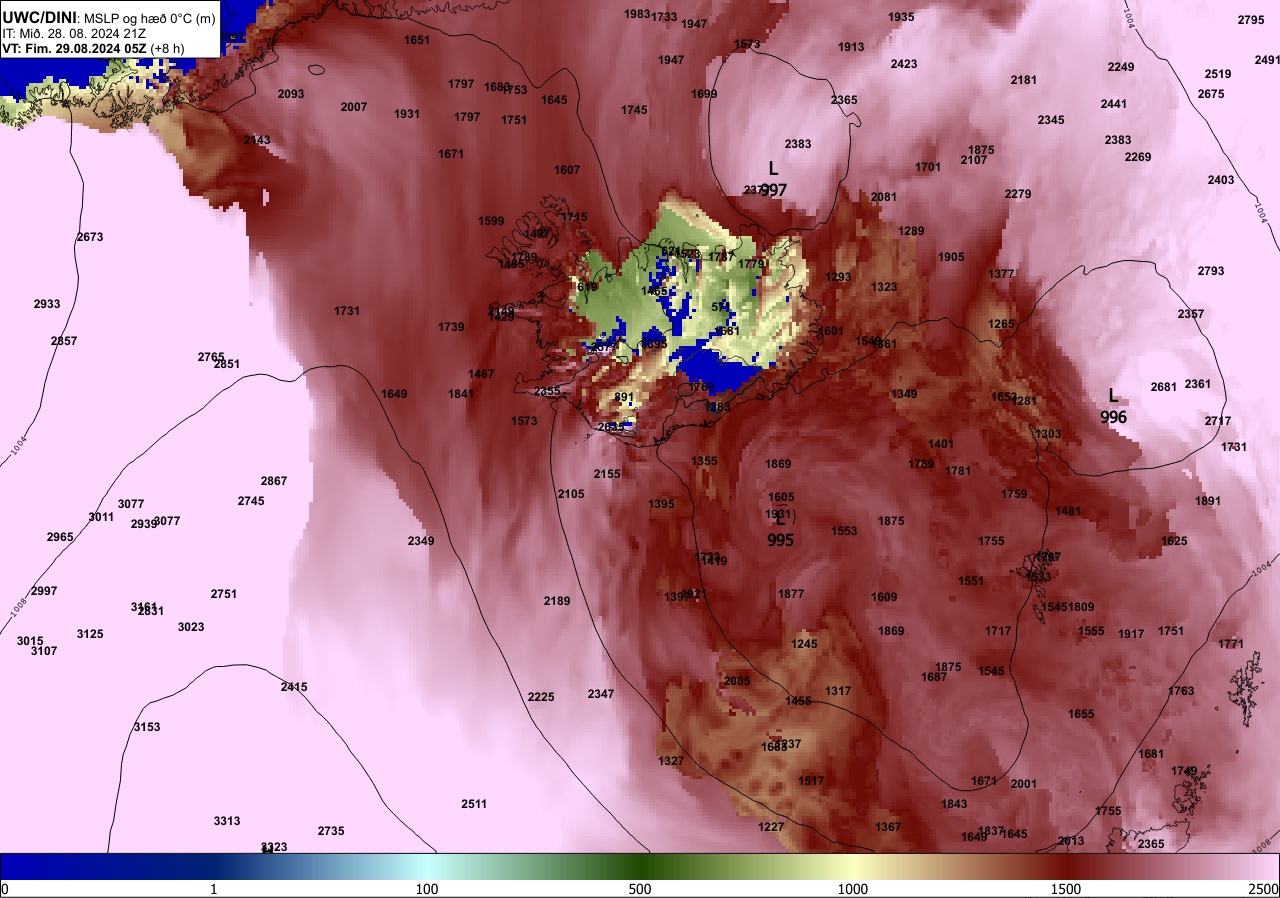The image size is (1280, 898).
Task: Click the value 1651
Action: pos(417,40)
